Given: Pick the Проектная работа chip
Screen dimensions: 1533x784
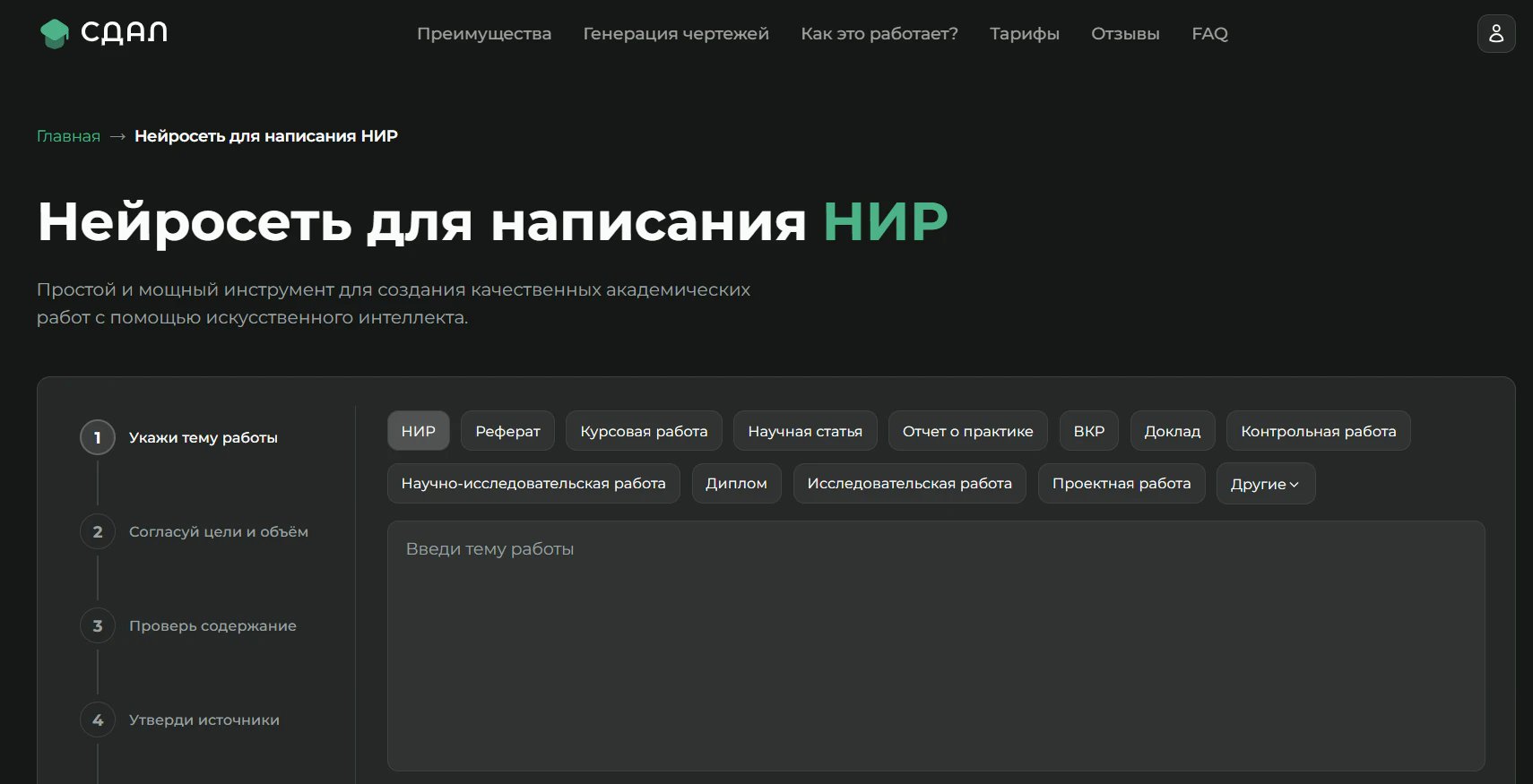Looking at the screenshot, I should click(1122, 484).
